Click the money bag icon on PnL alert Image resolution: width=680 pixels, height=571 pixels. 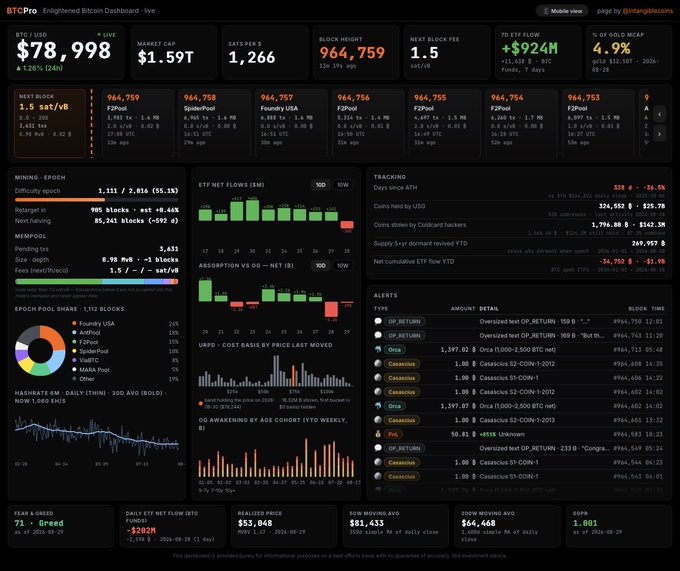(x=378, y=434)
